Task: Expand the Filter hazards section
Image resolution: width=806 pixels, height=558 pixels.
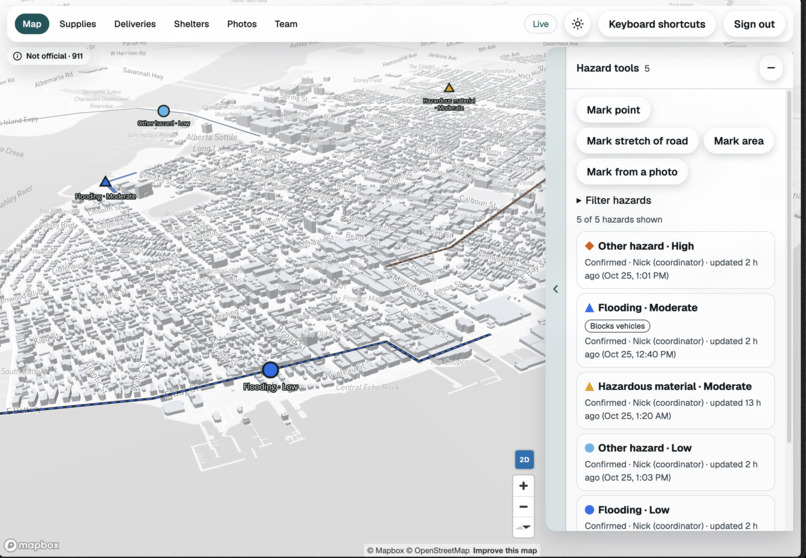Action: pyautogui.click(x=614, y=200)
